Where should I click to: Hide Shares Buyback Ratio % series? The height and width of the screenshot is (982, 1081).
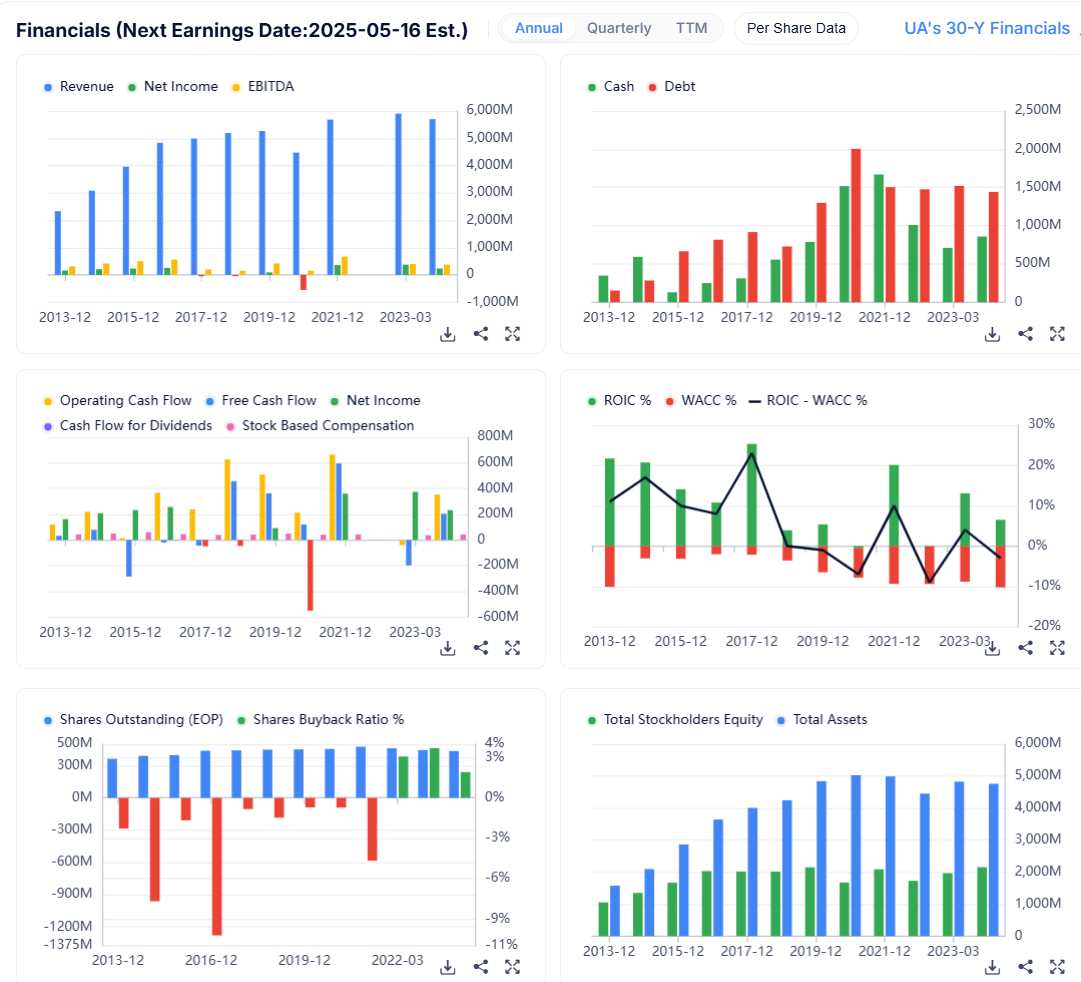tap(328, 720)
